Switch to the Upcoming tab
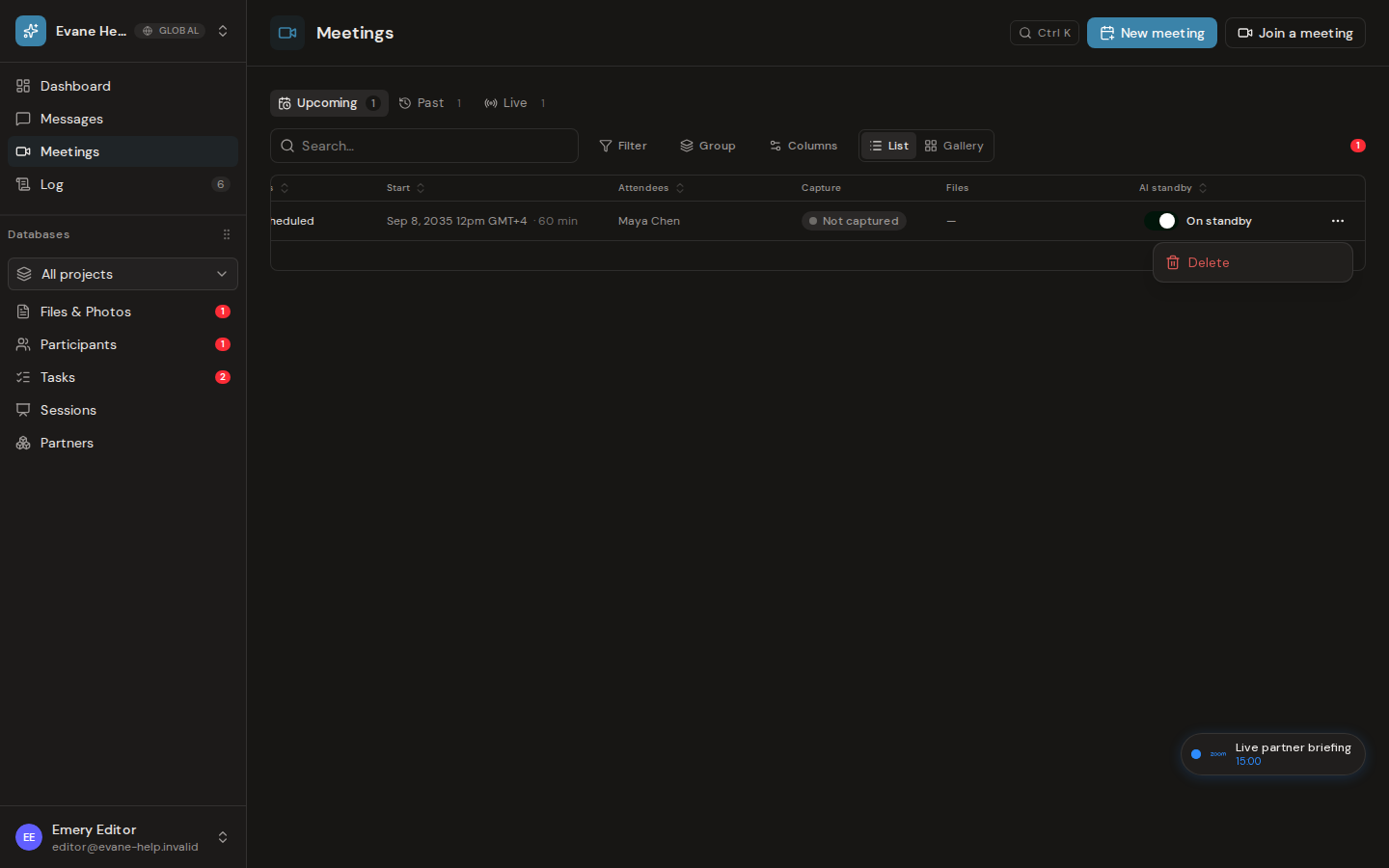 click(x=329, y=103)
